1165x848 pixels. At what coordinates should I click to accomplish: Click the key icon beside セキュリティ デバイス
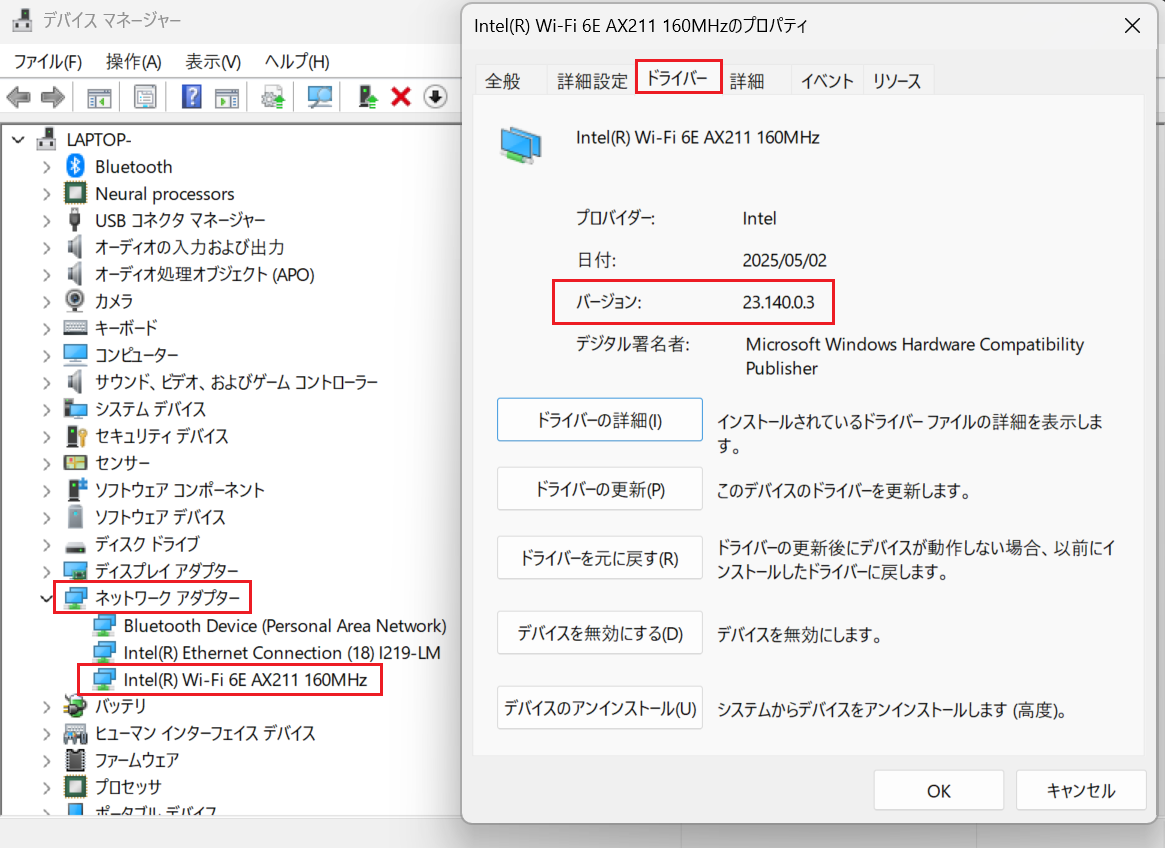[76, 436]
